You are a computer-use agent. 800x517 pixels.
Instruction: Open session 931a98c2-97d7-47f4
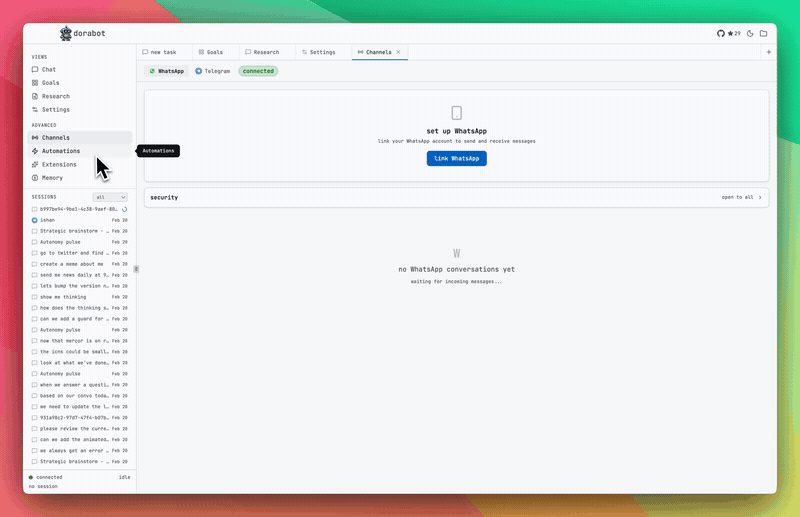click(x=80, y=418)
